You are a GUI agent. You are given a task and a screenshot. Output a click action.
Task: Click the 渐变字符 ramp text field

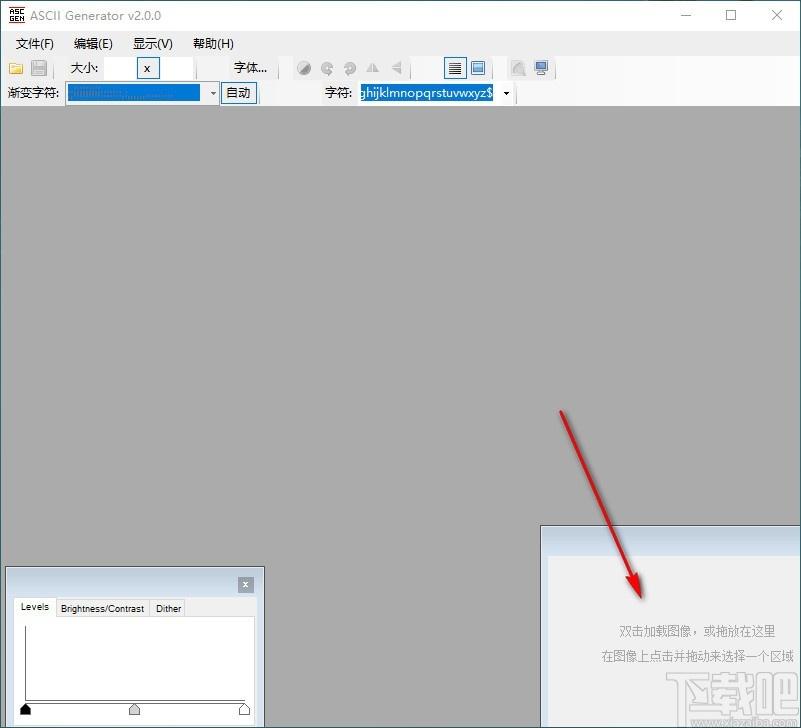(134, 93)
